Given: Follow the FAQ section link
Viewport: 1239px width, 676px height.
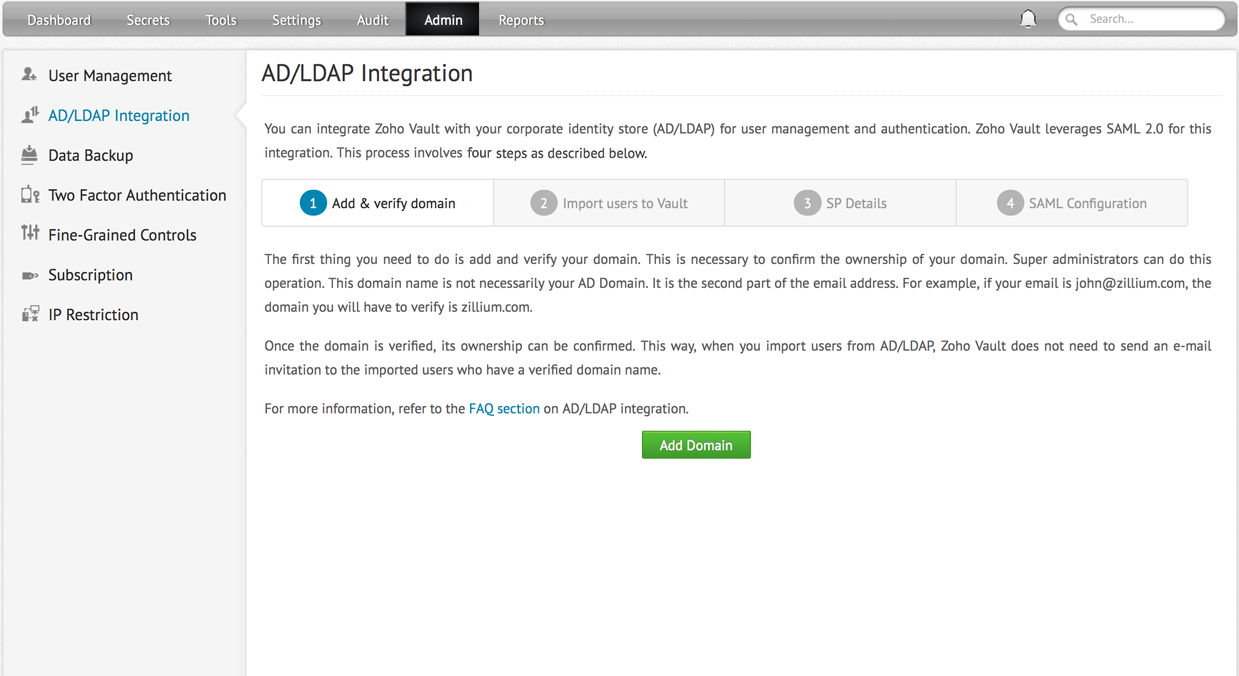Looking at the screenshot, I should click(x=504, y=408).
